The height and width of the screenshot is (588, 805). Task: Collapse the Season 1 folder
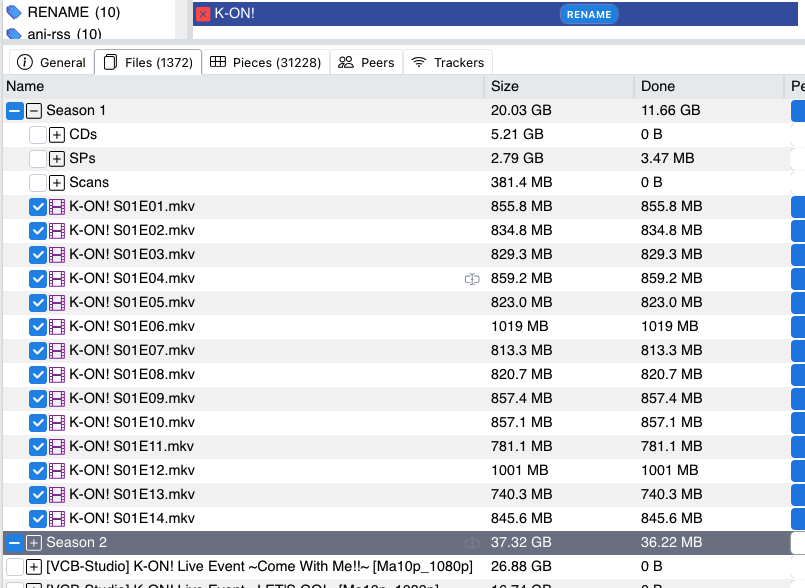pos(34,110)
